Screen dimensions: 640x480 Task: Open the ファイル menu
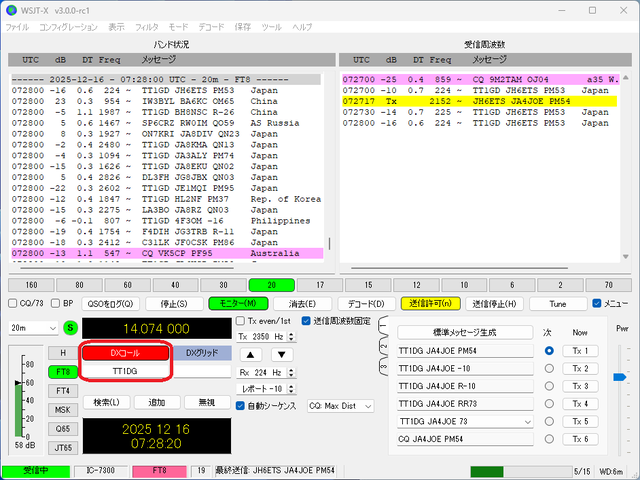point(17,27)
